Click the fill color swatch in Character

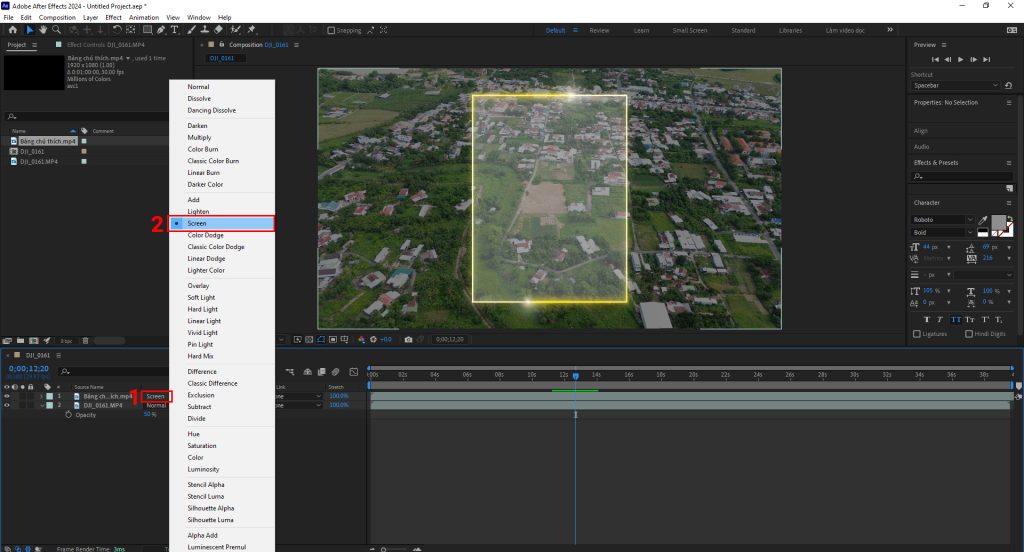(x=998, y=224)
